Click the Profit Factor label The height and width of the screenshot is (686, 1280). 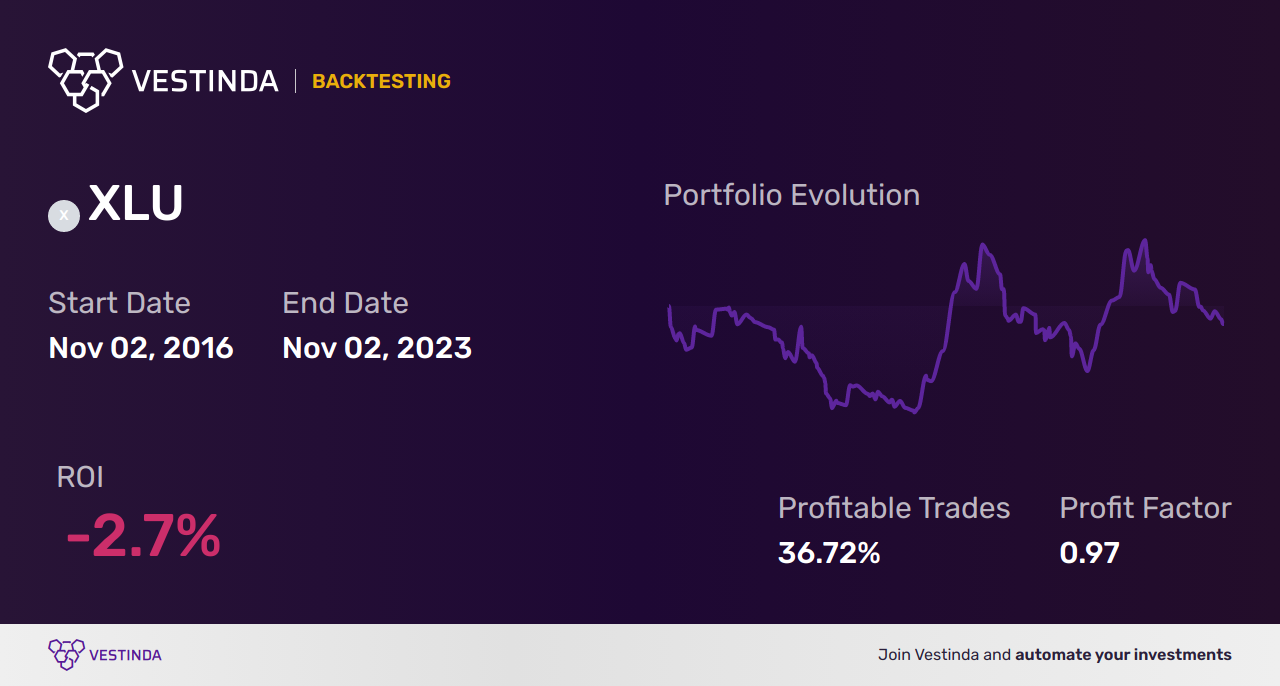pyautogui.click(x=1145, y=508)
